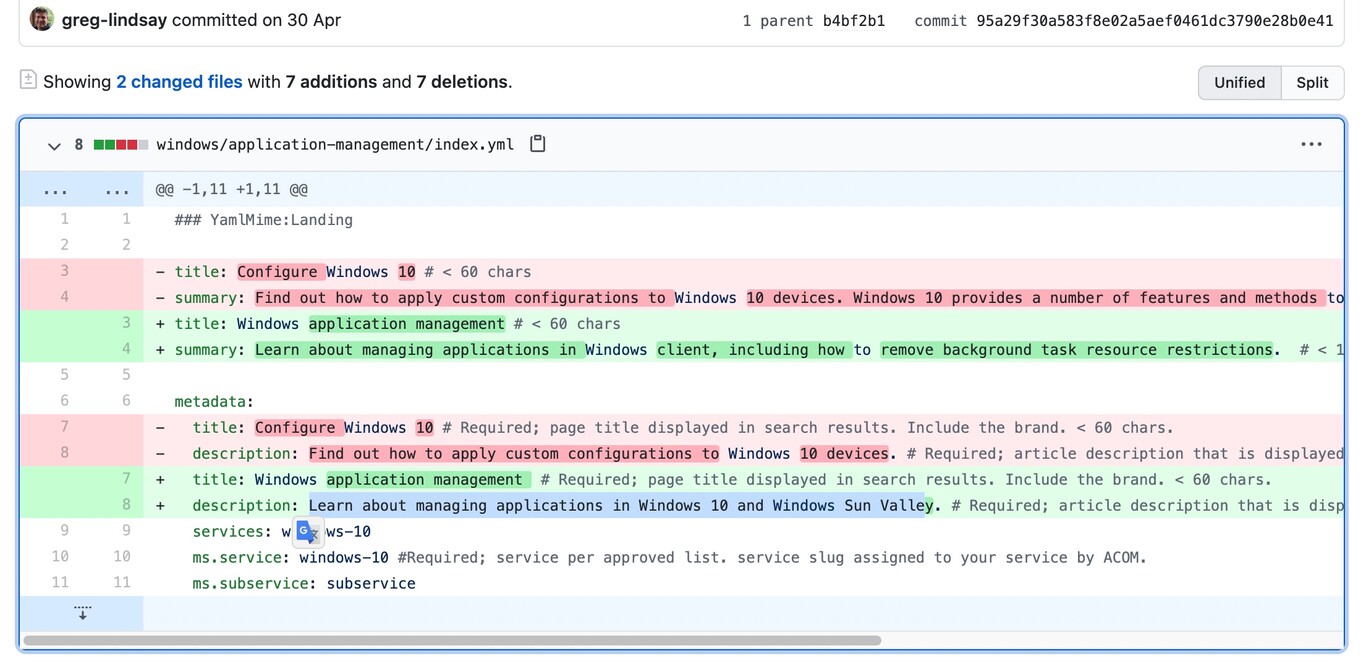Open the file options three-dot menu

tap(1311, 145)
